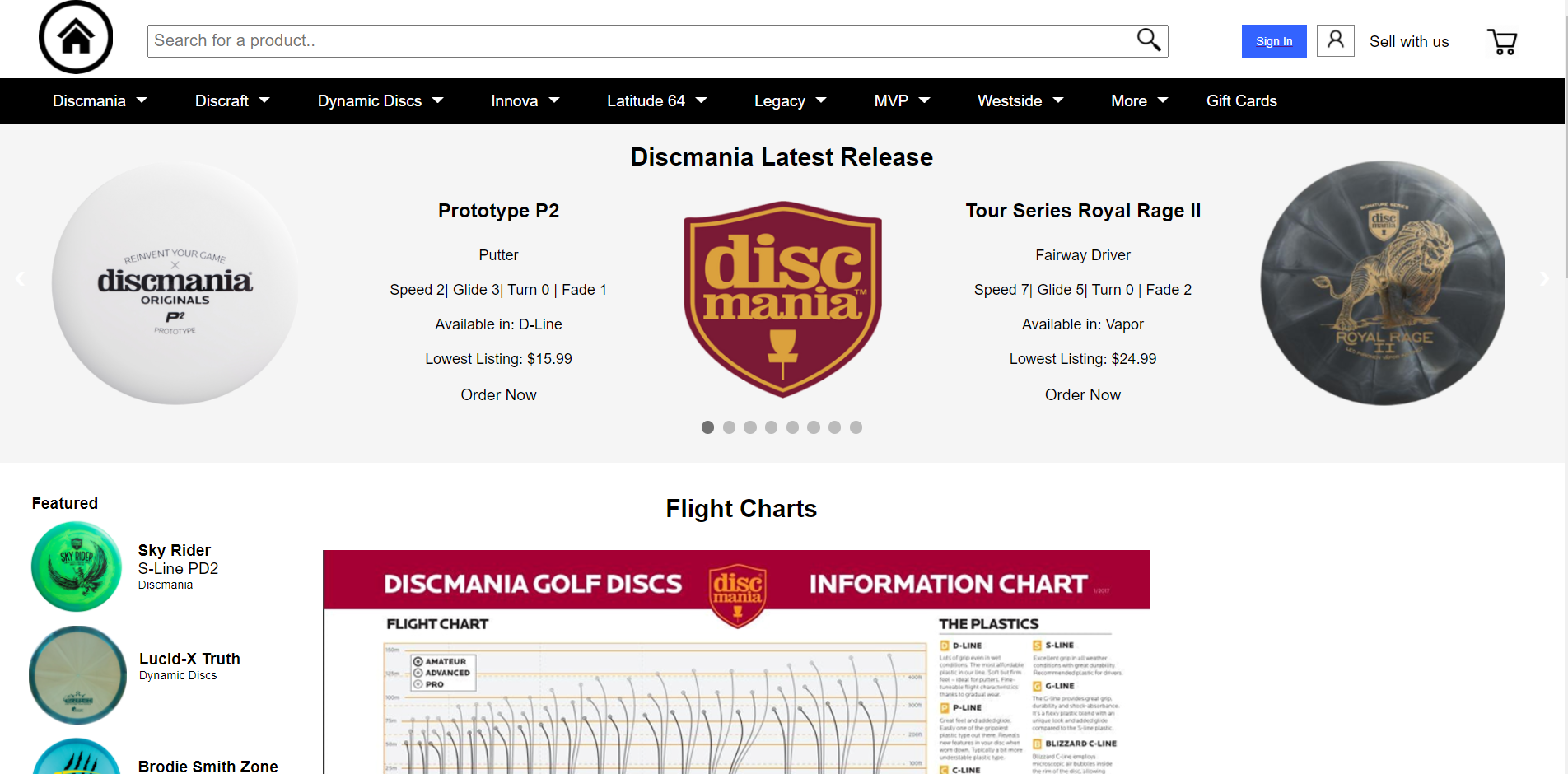Open the Sell with us link
1568x774 pixels.
click(x=1408, y=41)
